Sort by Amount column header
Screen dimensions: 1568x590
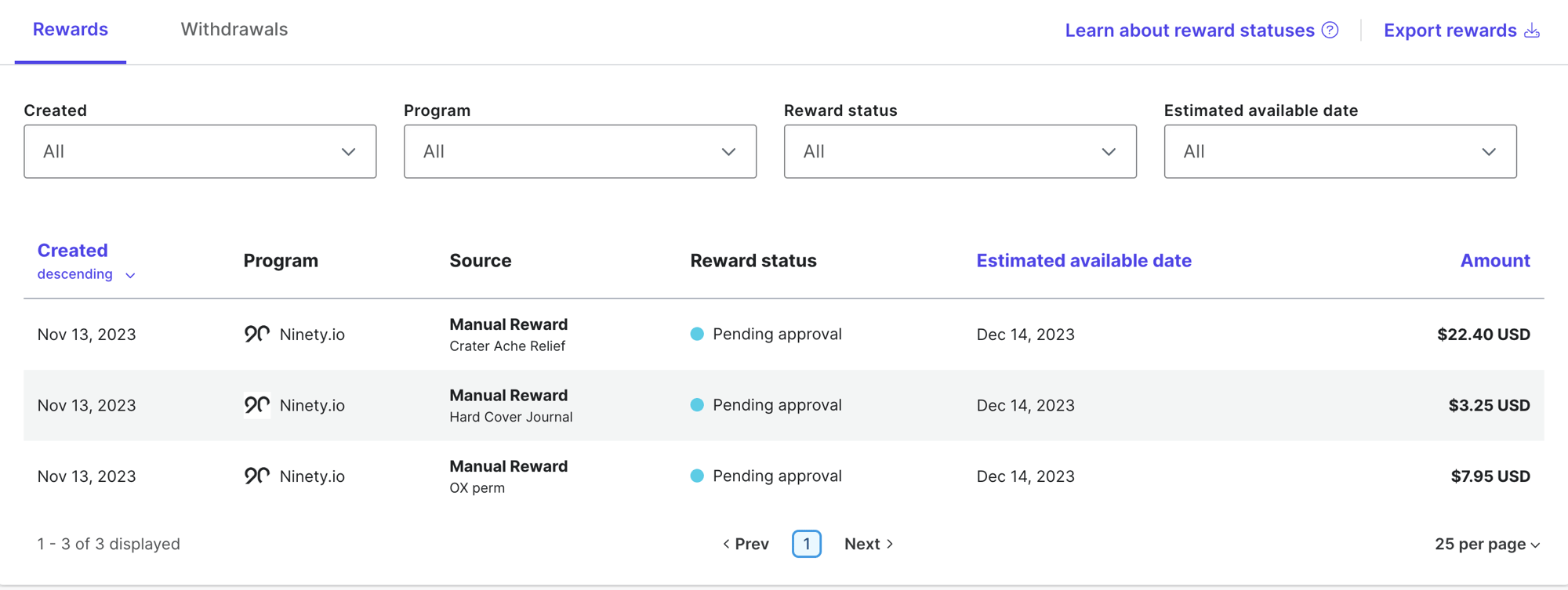[x=1495, y=261]
